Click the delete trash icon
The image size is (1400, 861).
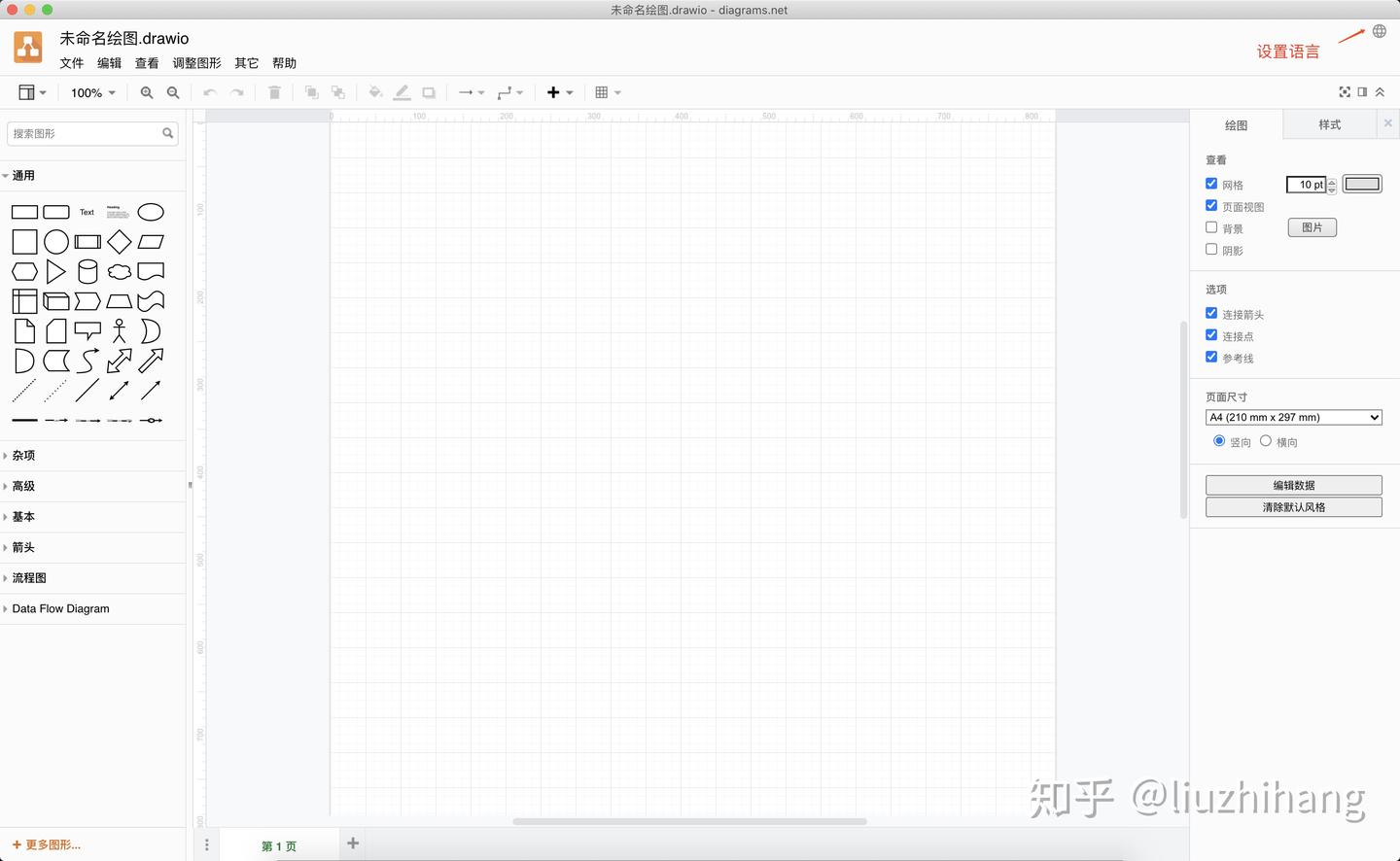tap(274, 92)
